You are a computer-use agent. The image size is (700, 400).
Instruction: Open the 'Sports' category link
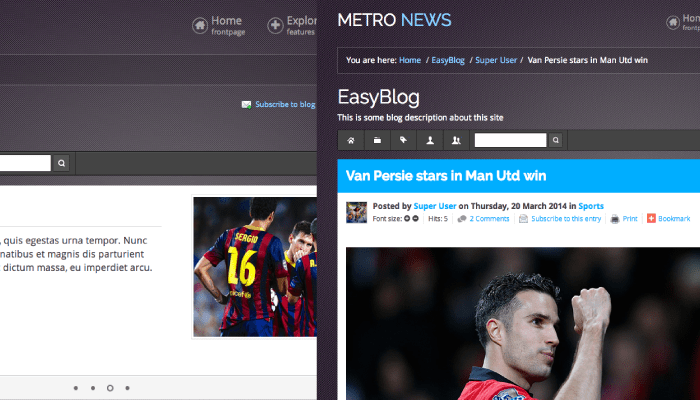(x=590, y=206)
